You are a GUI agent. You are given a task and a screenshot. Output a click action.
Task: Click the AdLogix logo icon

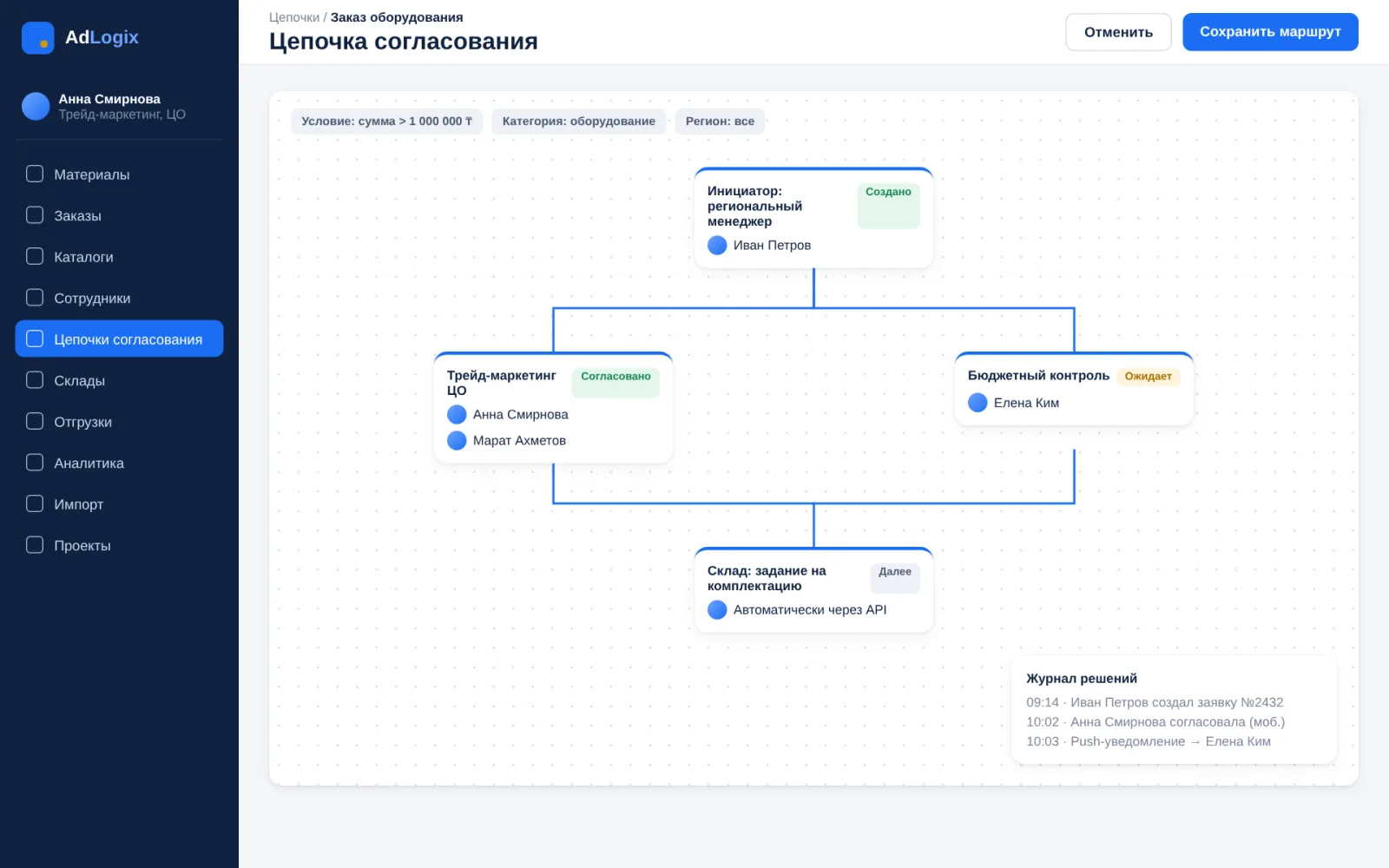click(37, 37)
